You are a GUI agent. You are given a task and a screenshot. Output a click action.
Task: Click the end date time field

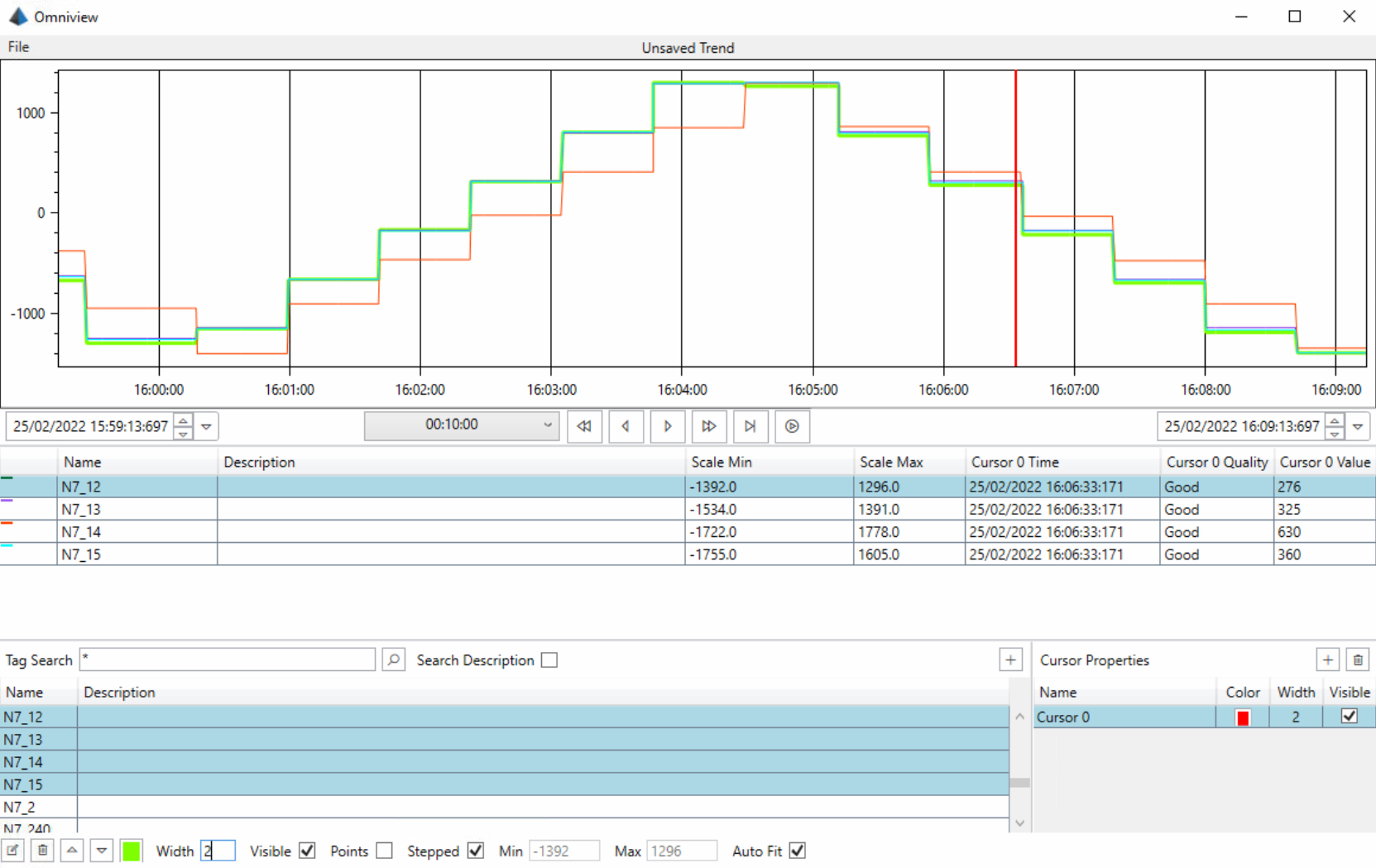1241,427
